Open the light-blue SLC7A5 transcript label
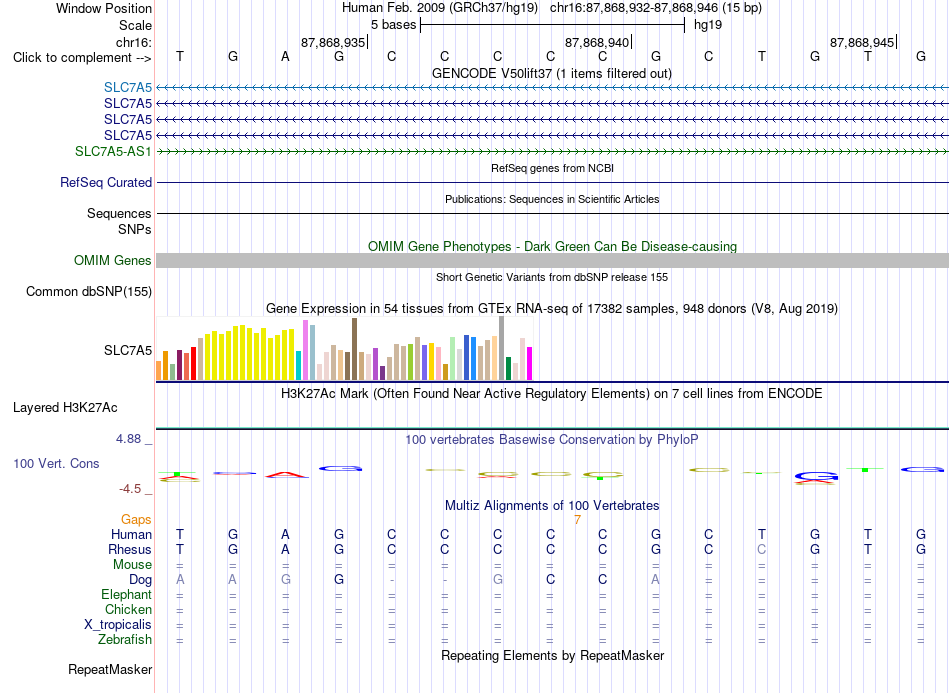Image resolution: width=950 pixels, height=693 pixels. (x=128, y=88)
